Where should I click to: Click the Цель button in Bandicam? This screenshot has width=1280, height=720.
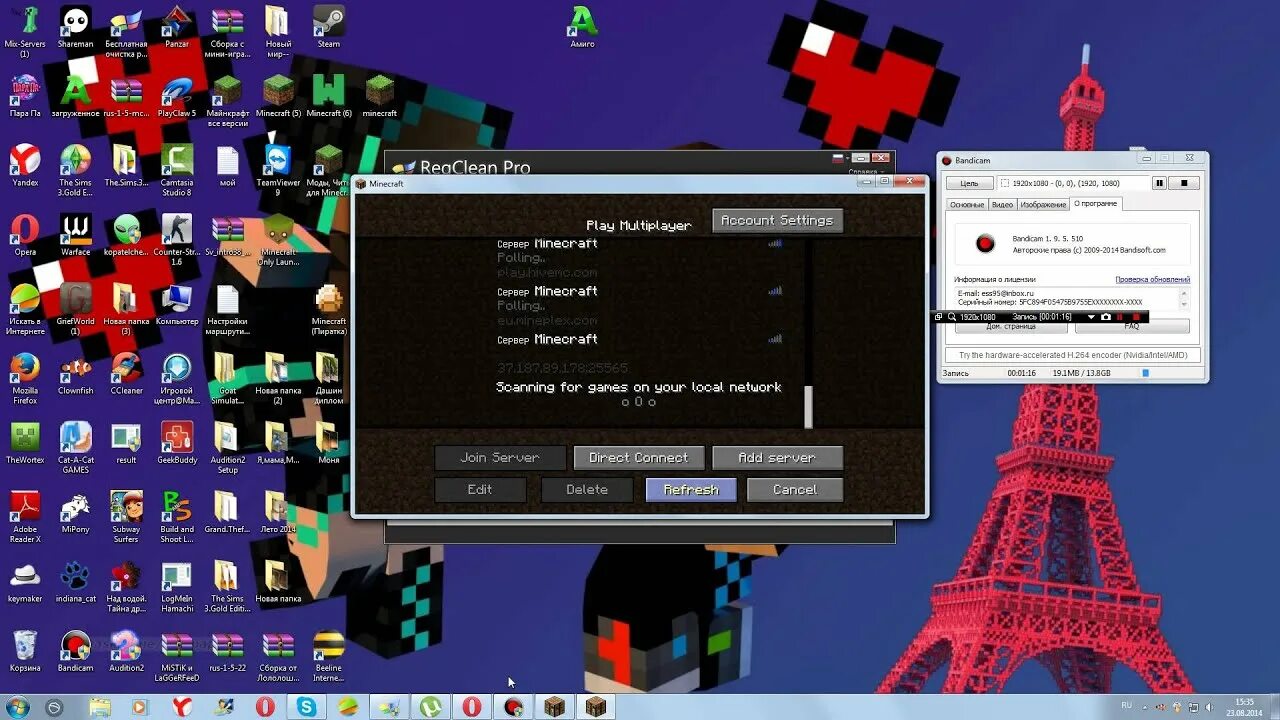(969, 183)
